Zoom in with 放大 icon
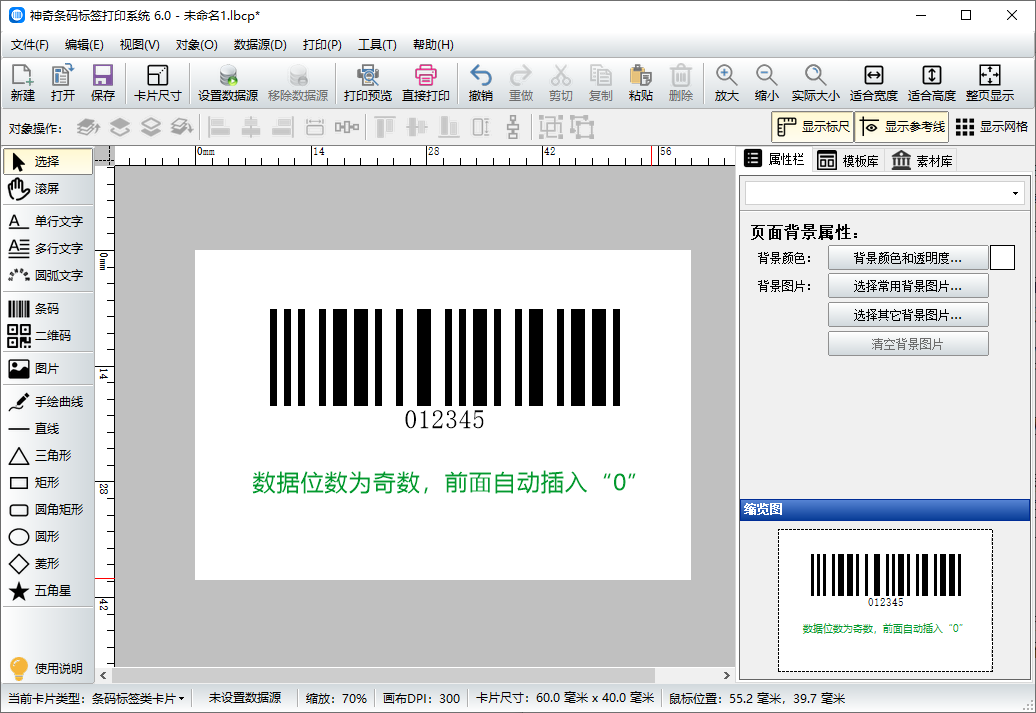1036x713 pixels. click(726, 83)
